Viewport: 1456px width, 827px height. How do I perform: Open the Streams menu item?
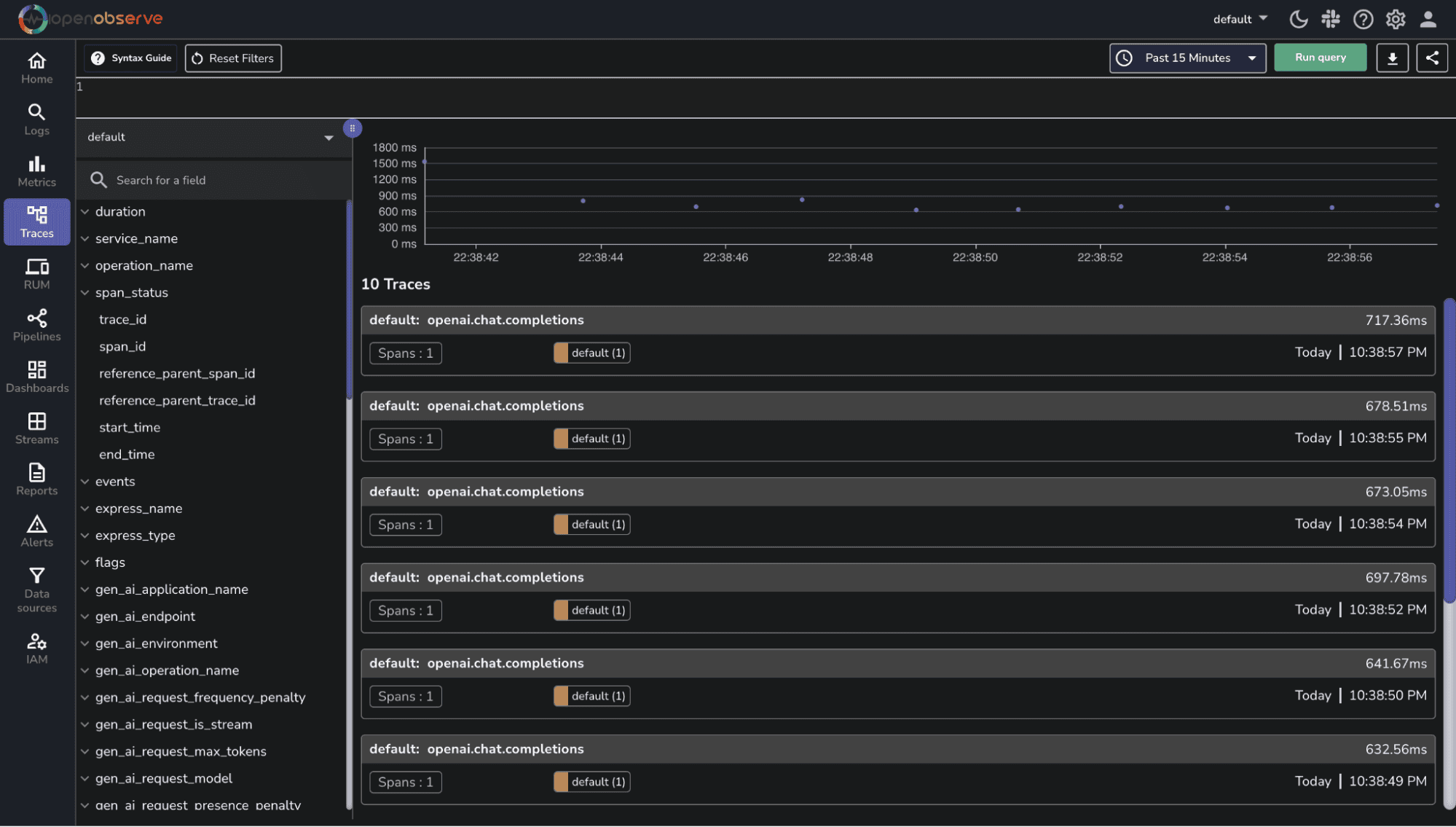[36, 428]
